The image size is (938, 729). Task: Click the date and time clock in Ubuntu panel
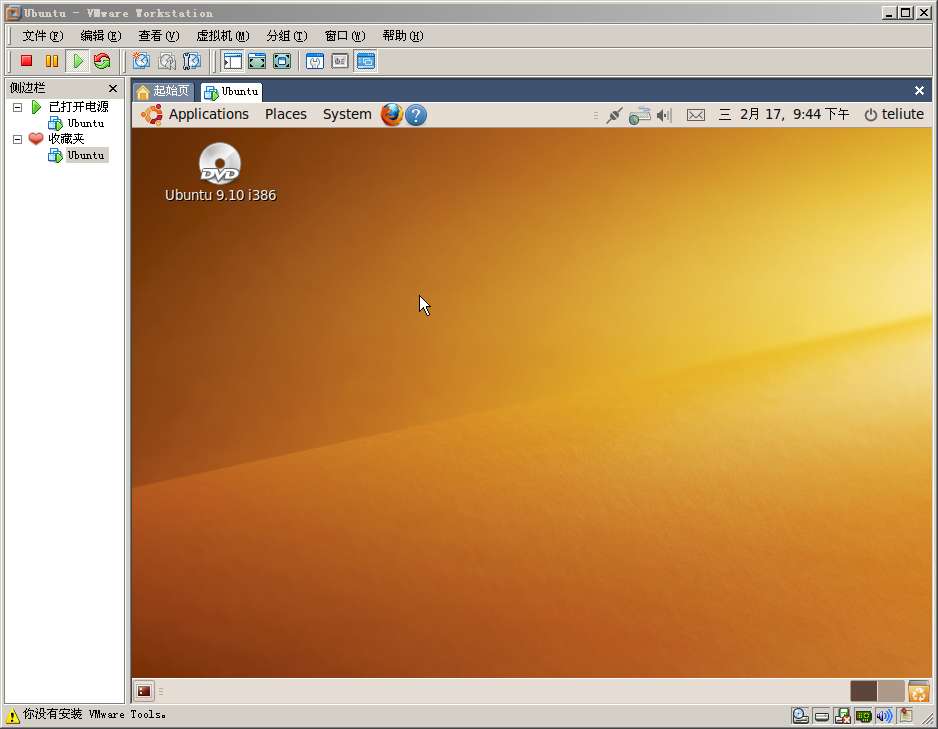point(784,114)
